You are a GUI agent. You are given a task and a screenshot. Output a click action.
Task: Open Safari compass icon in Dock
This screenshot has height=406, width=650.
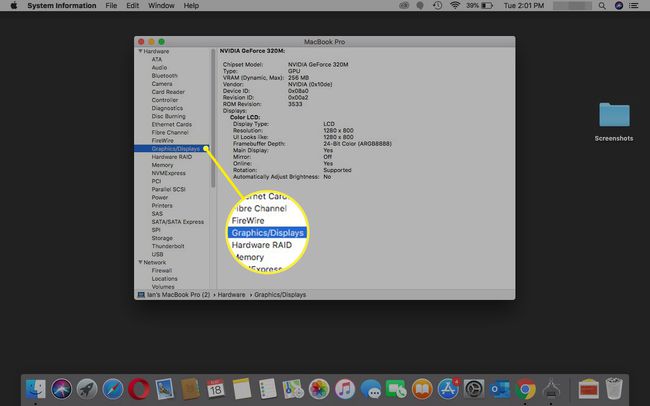(x=113, y=389)
